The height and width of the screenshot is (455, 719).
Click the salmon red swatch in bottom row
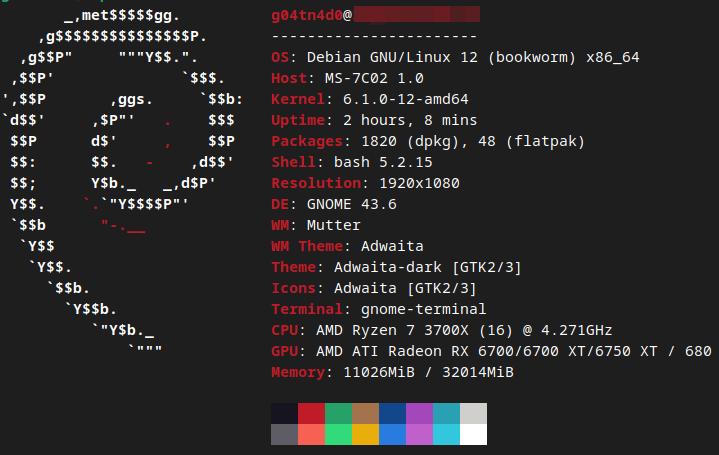311,434
